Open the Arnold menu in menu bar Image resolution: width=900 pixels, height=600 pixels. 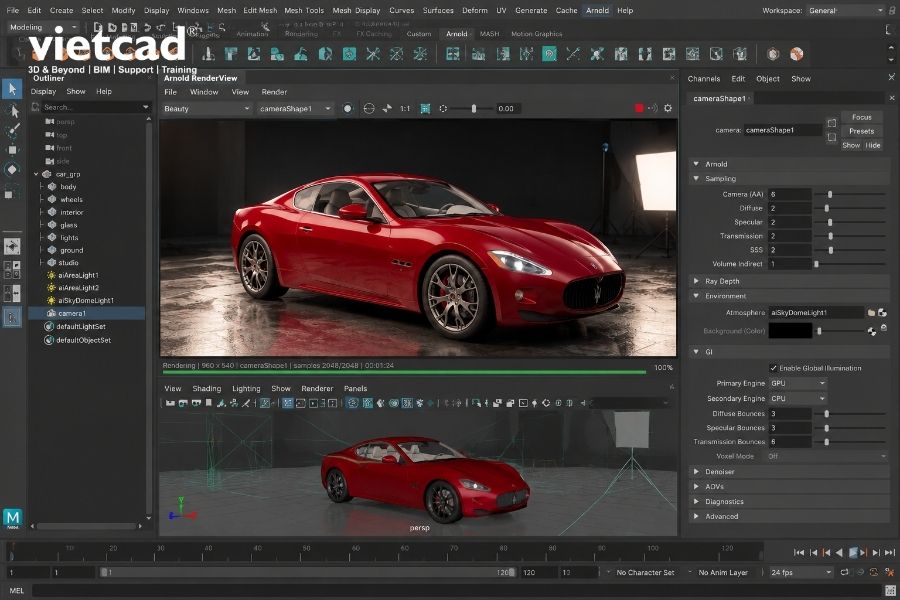597,10
